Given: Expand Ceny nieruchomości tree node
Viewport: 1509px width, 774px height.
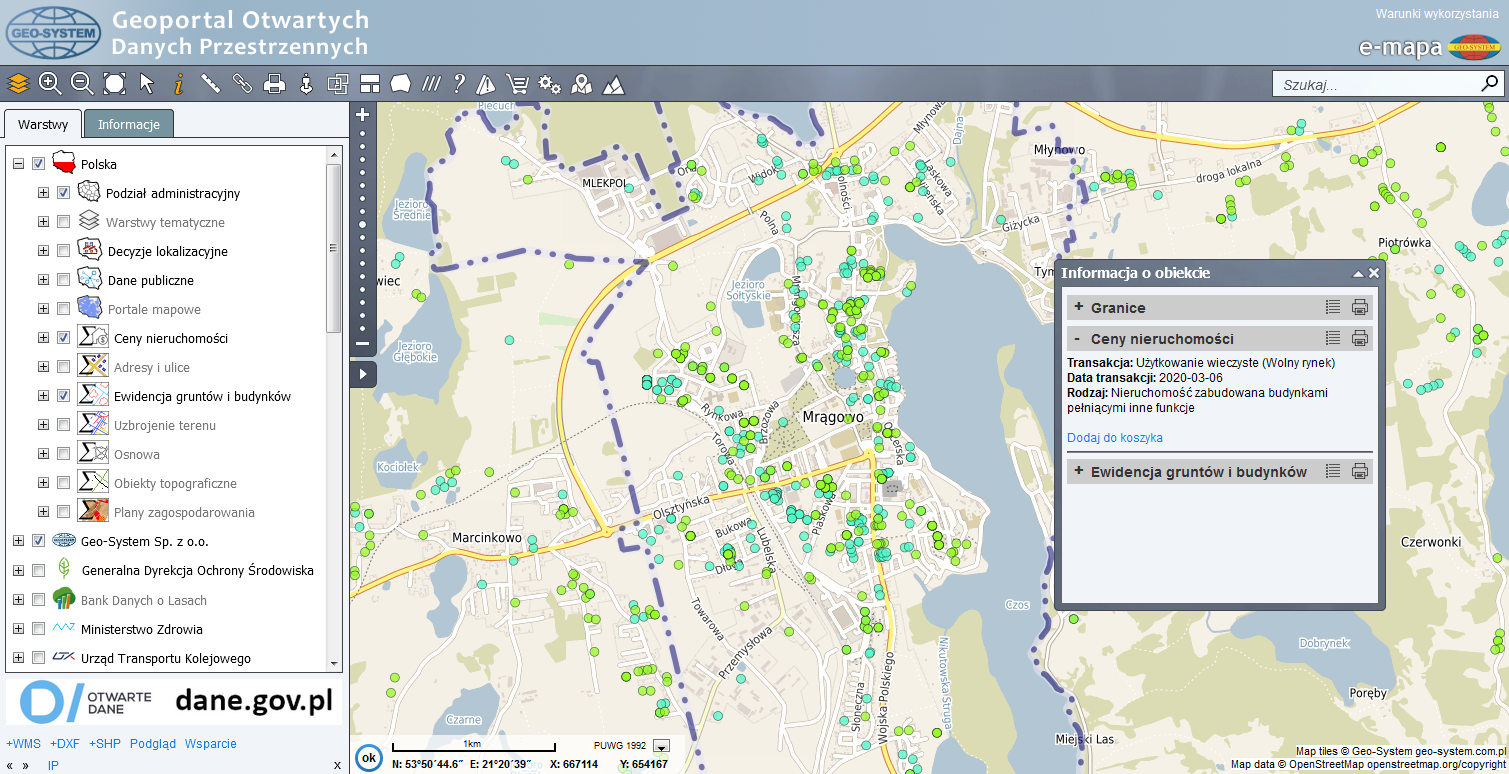Looking at the screenshot, I should [43, 338].
